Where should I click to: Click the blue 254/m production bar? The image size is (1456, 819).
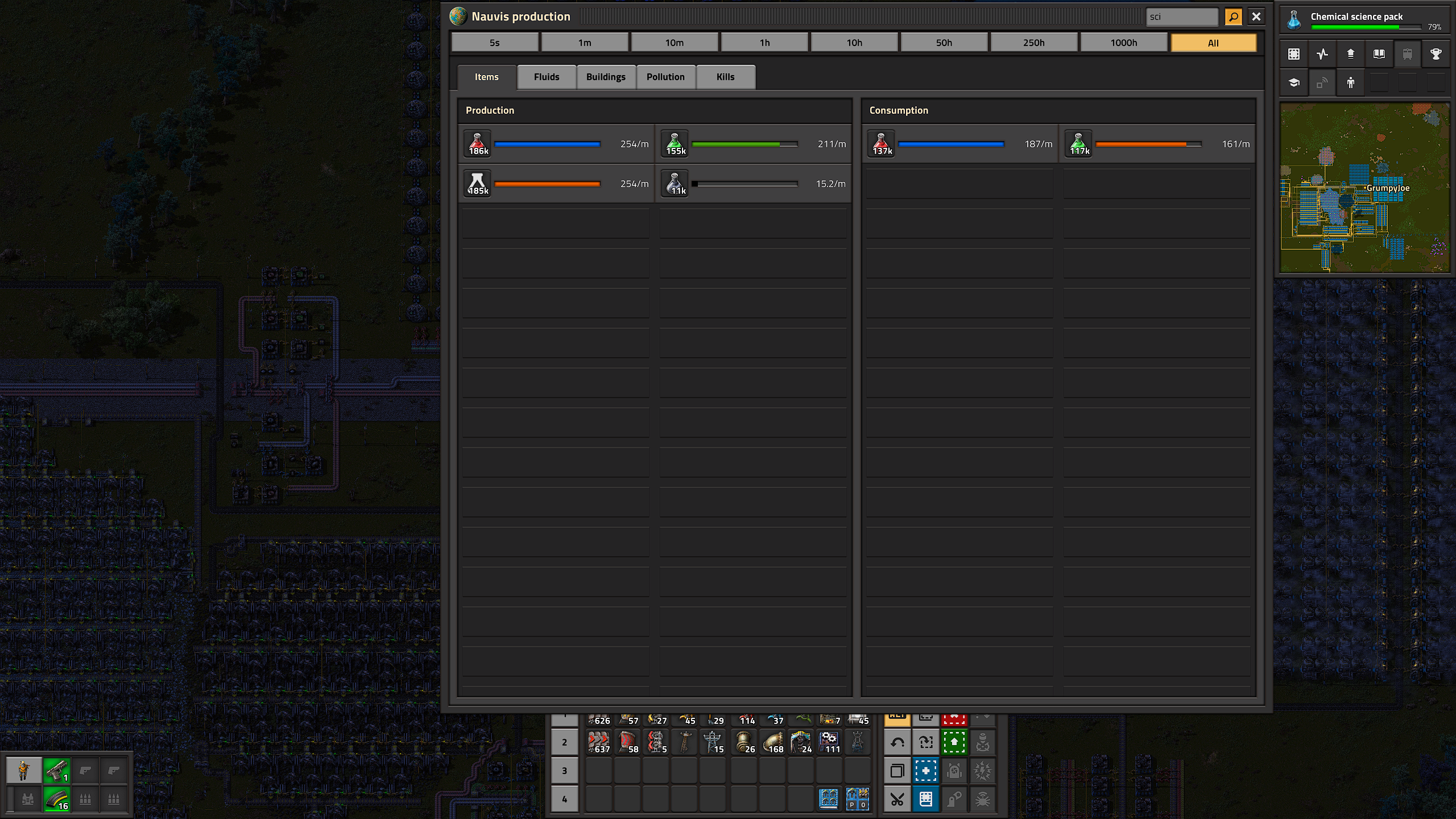tap(548, 144)
